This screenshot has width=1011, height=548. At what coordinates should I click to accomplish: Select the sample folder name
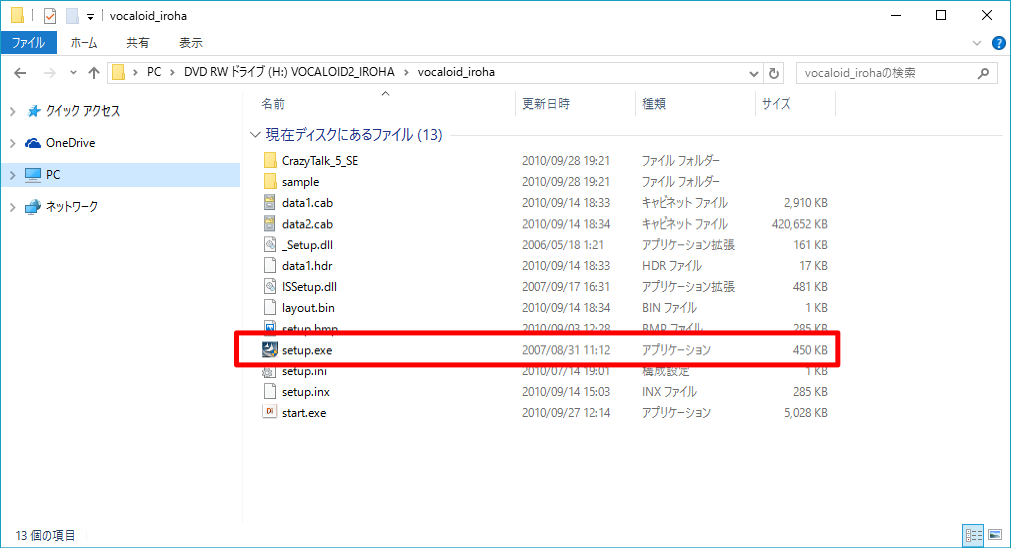pyautogui.click(x=300, y=182)
